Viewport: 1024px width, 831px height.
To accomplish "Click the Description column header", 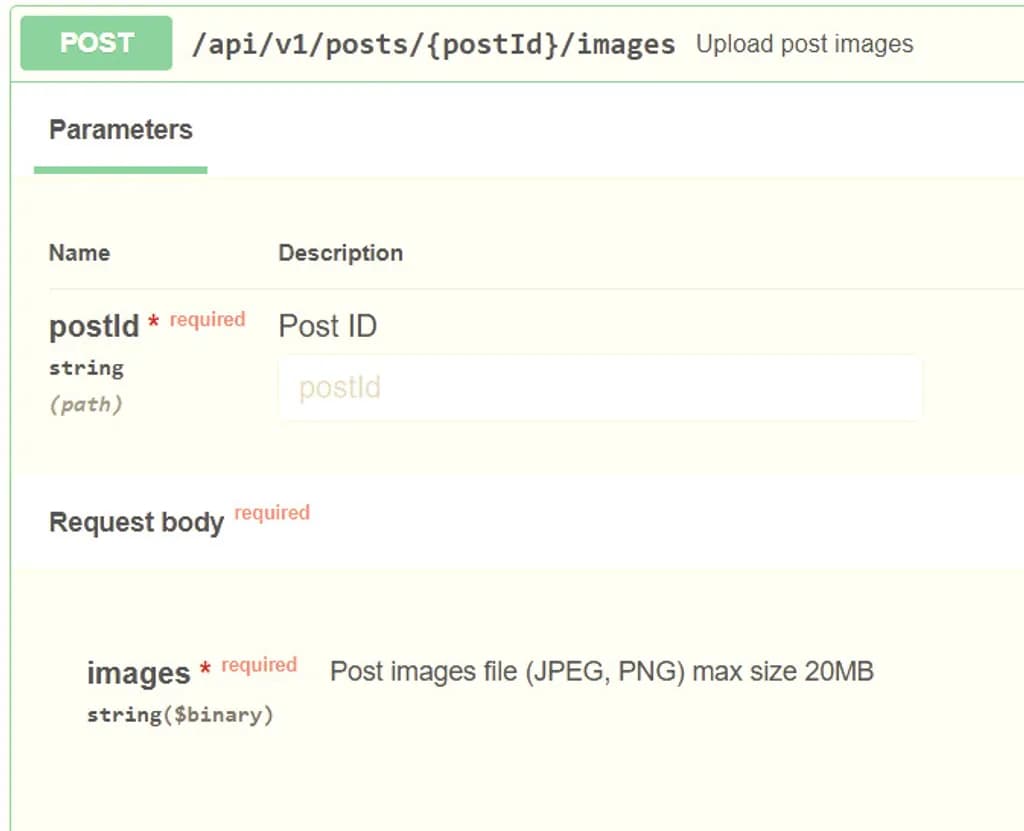I will pos(340,253).
